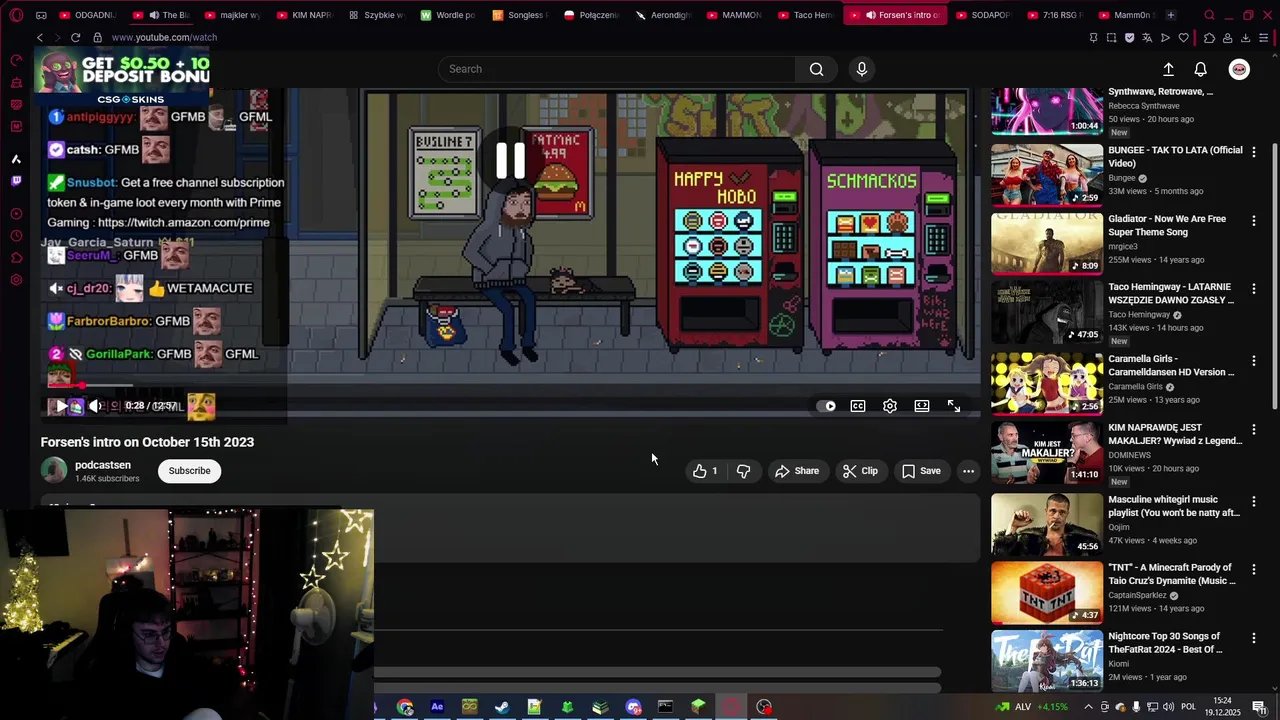Screen dimensions: 1280x720
Task: Open podcastsen channel name link
Action: click(x=103, y=465)
